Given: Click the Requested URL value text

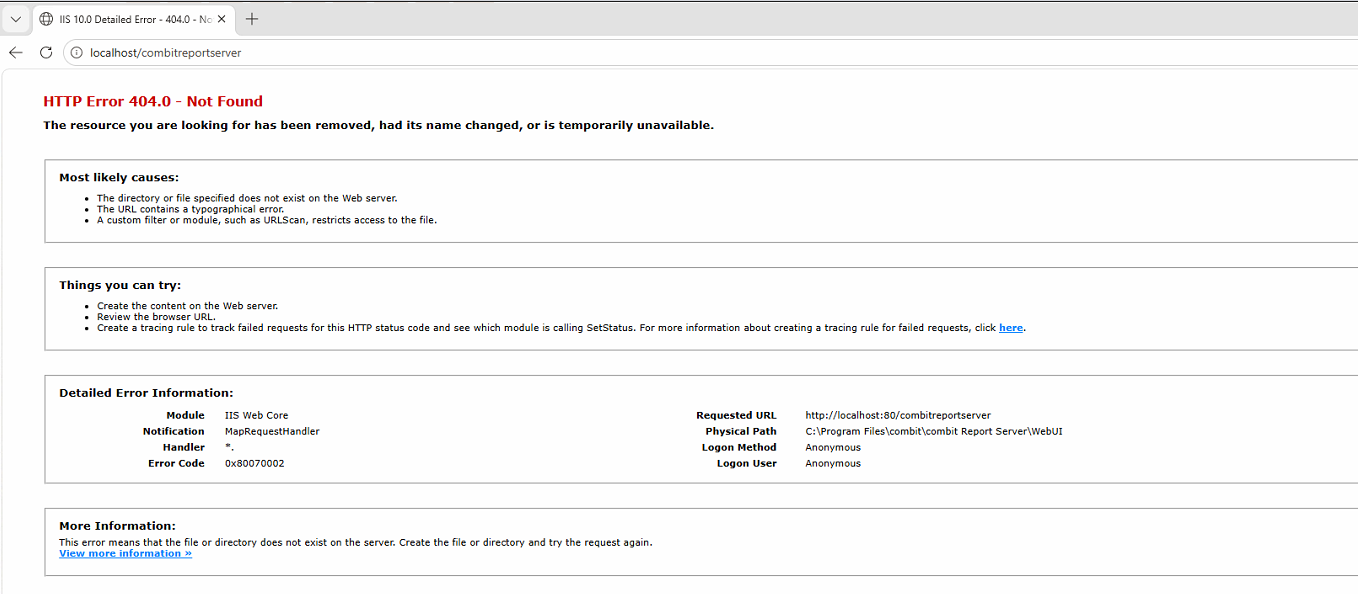Looking at the screenshot, I should [x=897, y=416].
